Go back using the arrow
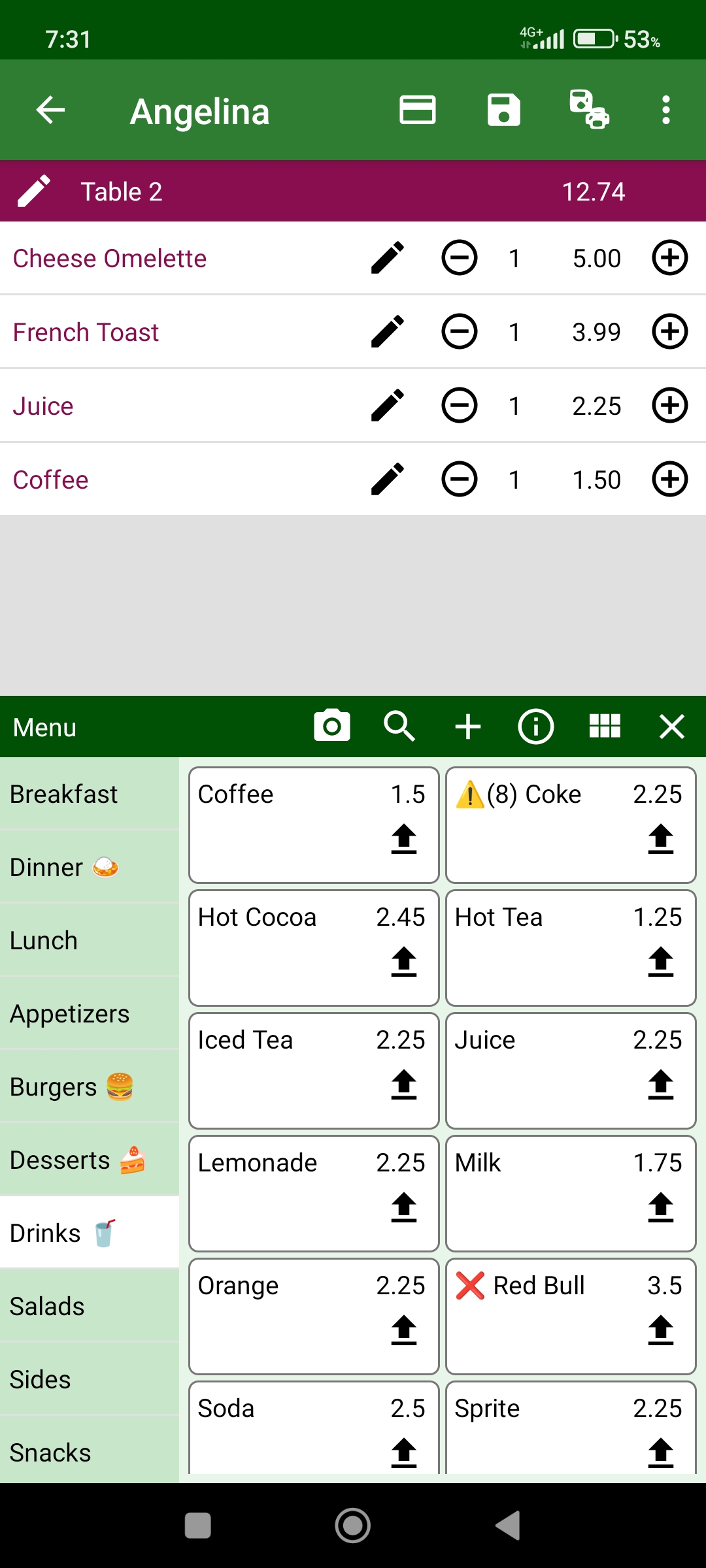The image size is (706, 1568). pos(50,110)
